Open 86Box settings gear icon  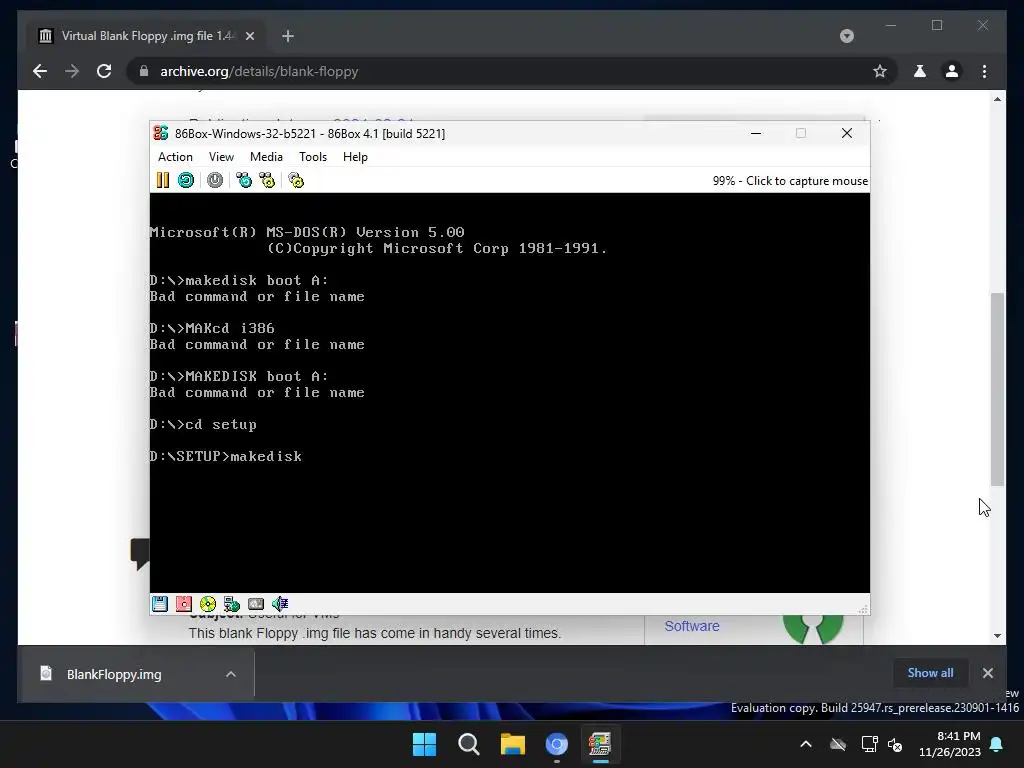tap(296, 180)
